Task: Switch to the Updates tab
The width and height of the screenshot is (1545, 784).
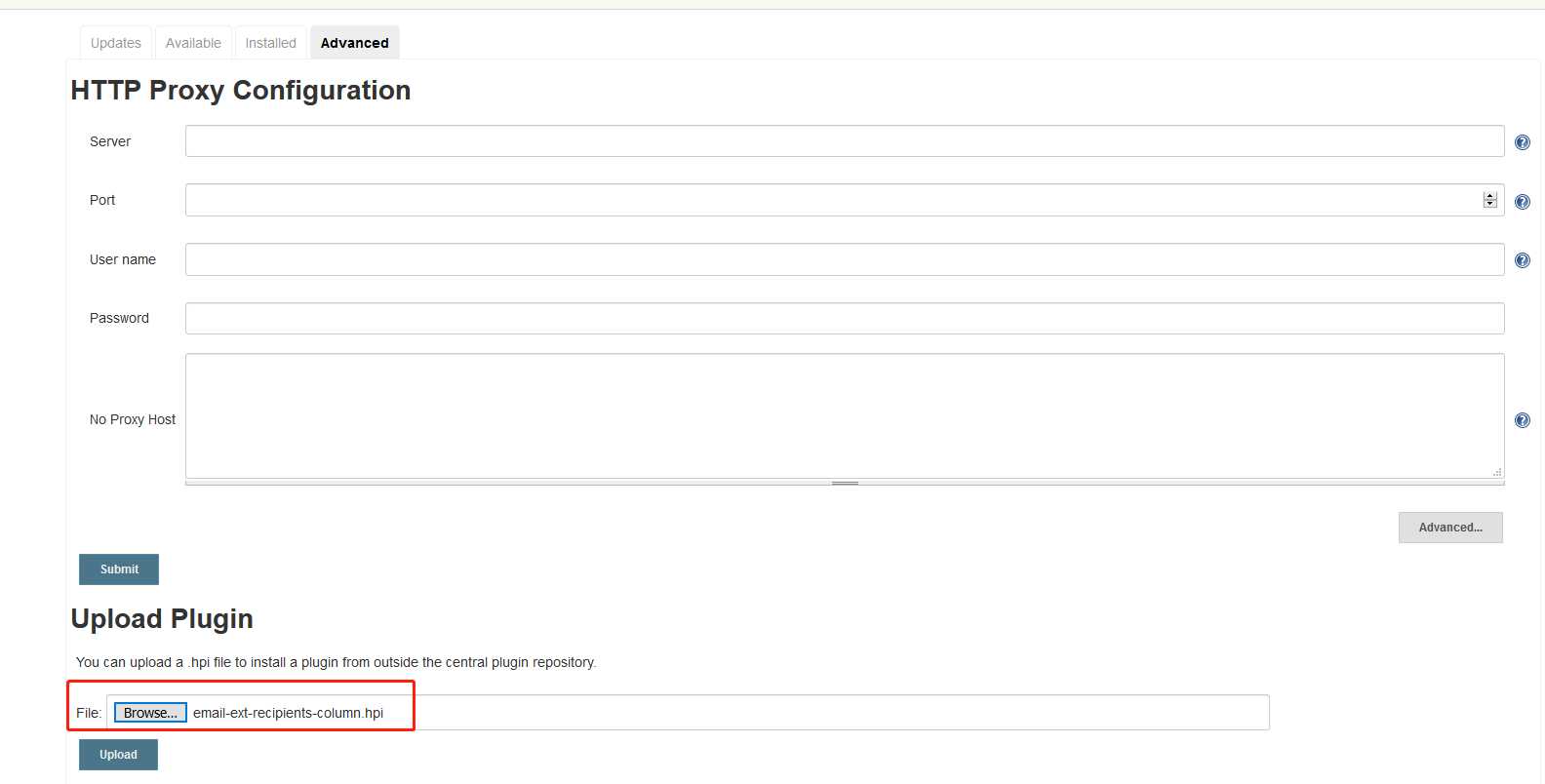Action: pyautogui.click(x=115, y=43)
